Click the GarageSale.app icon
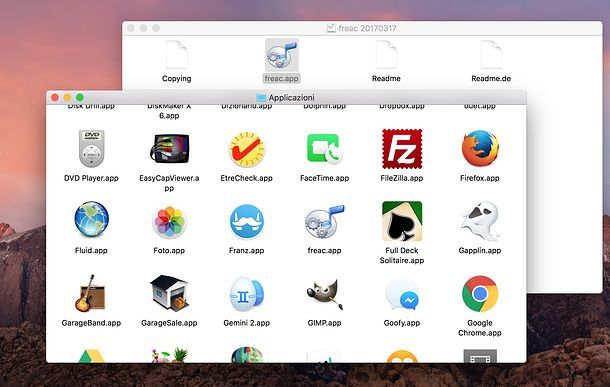Screen dimensions: 610x387 pyautogui.click(x=169, y=293)
